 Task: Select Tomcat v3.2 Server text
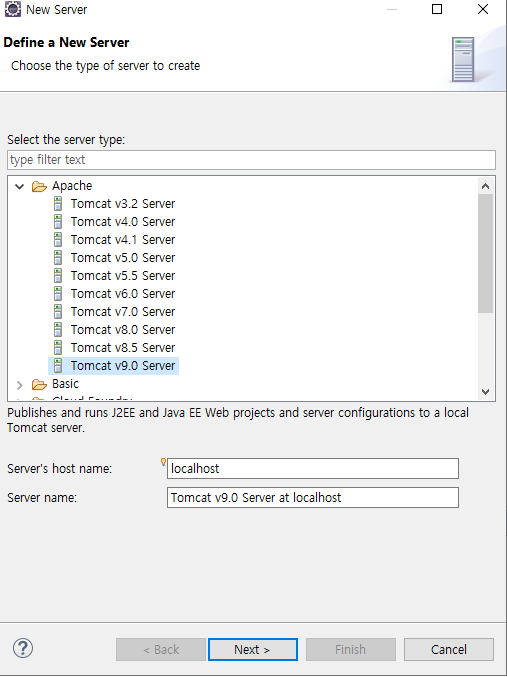tap(123, 203)
